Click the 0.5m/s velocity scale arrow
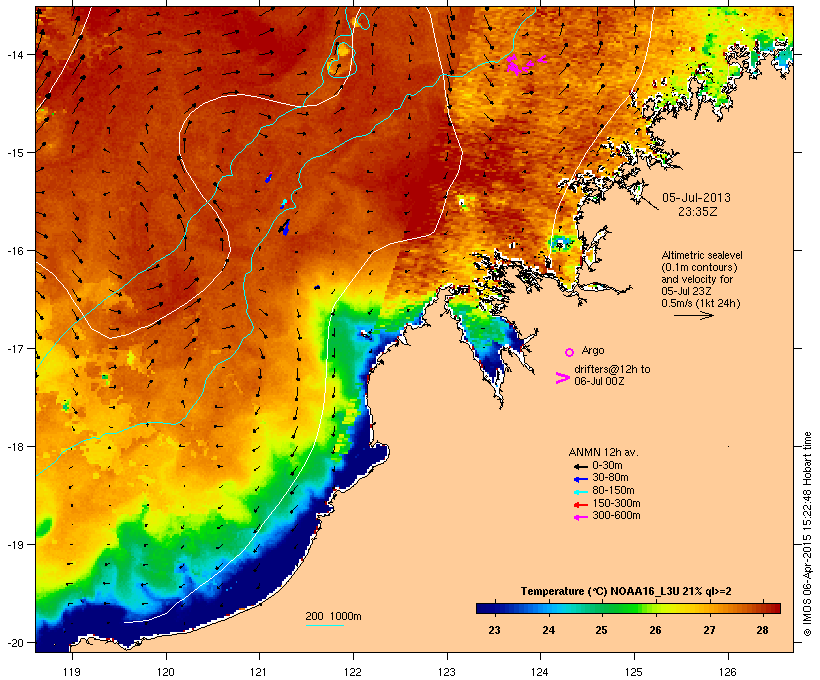This screenshot has width=820, height=680. [x=693, y=315]
